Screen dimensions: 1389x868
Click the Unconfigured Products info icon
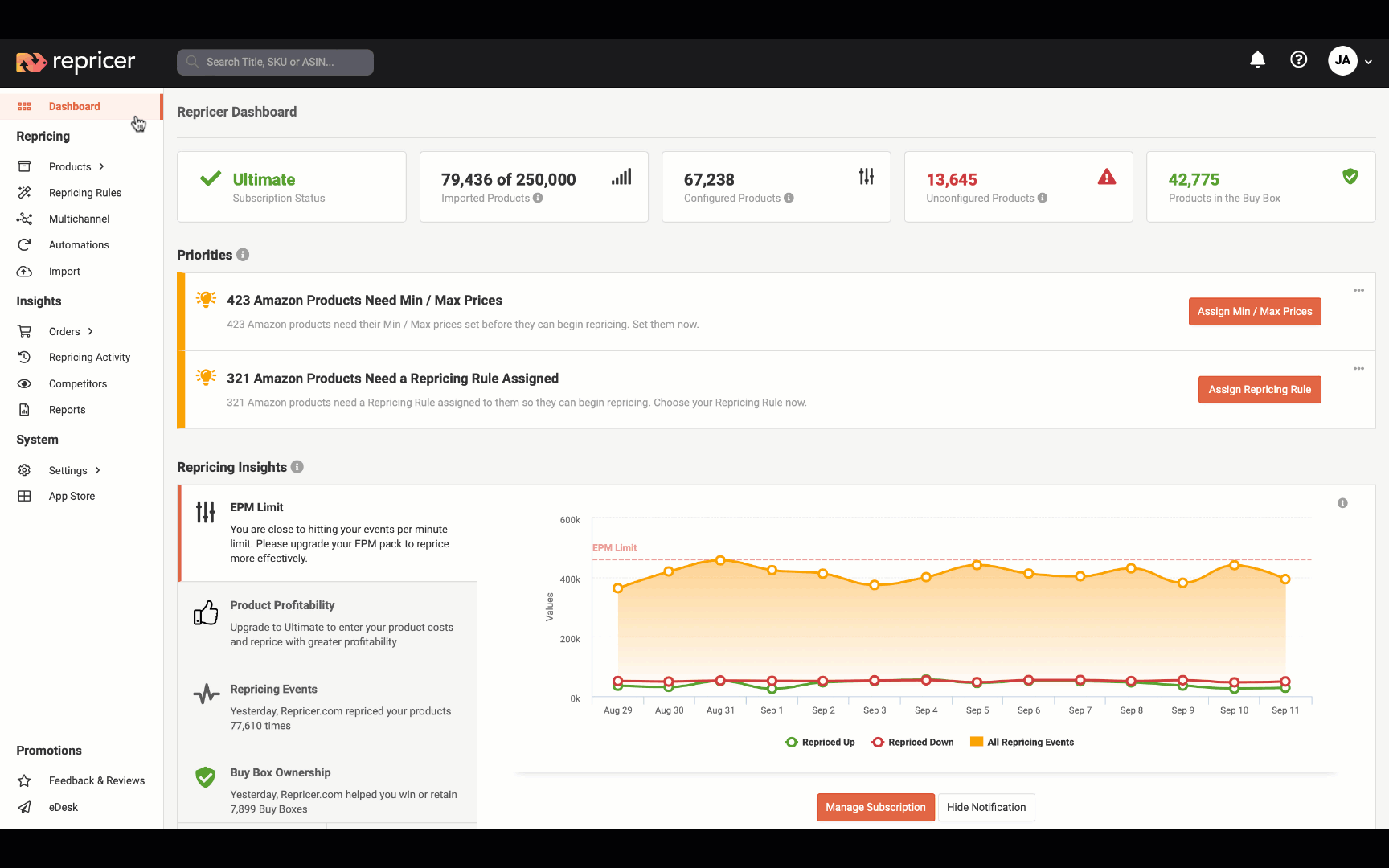tap(1043, 198)
